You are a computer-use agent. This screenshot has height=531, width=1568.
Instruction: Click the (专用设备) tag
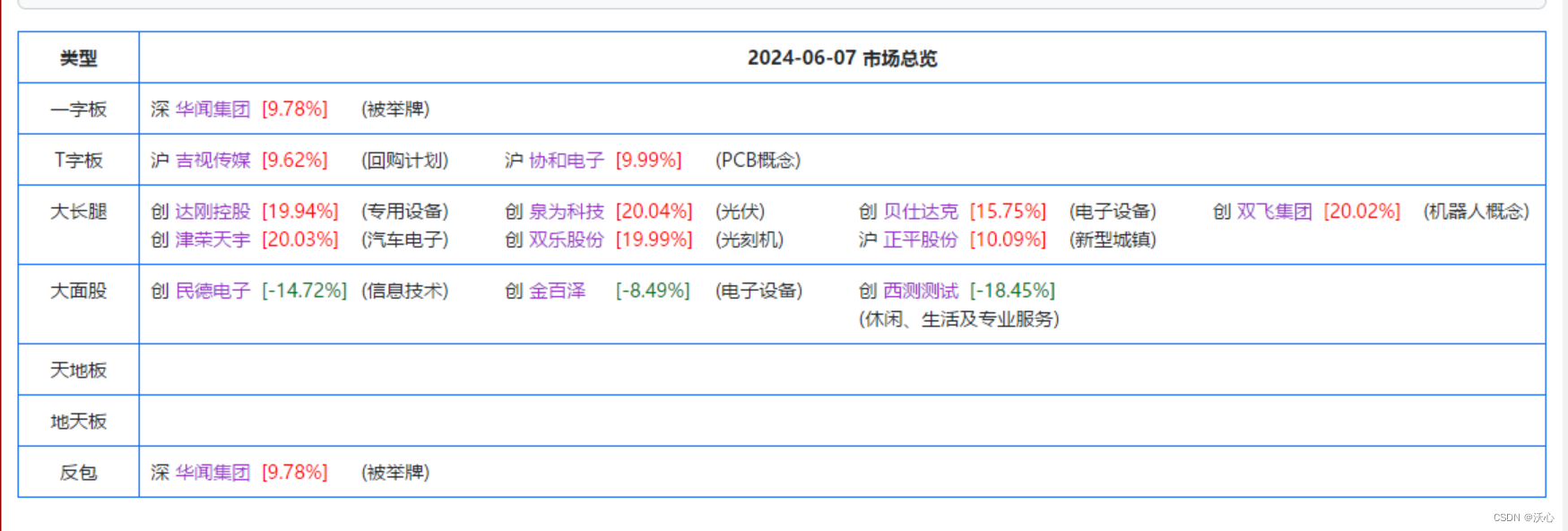(405, 212)
